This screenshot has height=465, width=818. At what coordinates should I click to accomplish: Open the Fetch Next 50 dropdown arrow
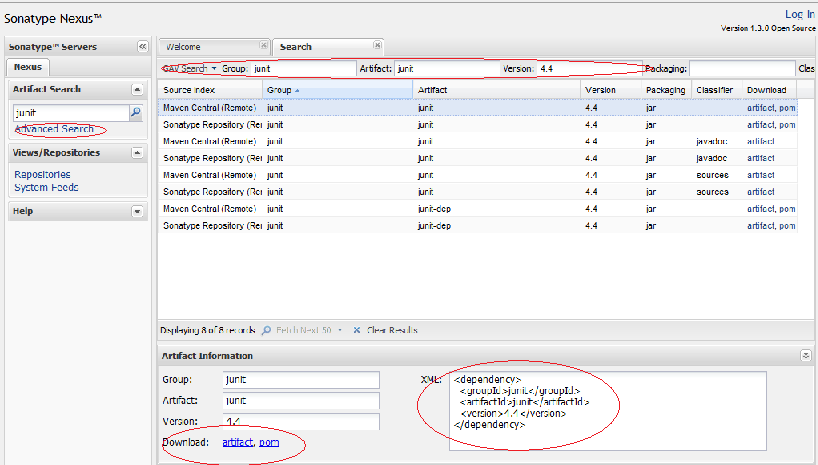(340, 330)
